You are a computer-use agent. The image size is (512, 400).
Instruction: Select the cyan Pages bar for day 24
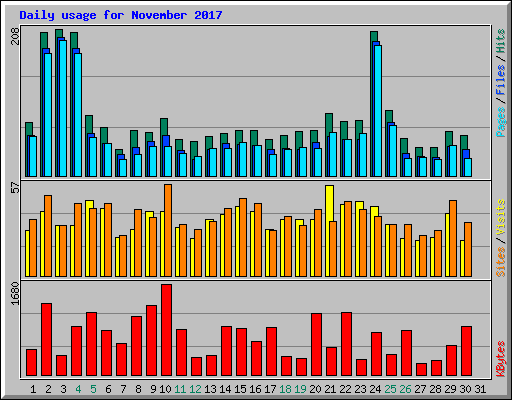pyautogui.click(x=378, y=111)
